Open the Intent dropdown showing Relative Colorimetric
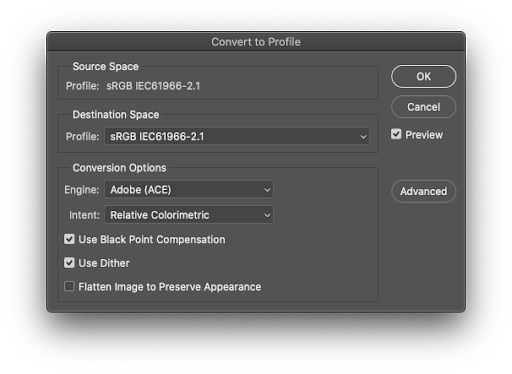 click(x=189, y=215)
